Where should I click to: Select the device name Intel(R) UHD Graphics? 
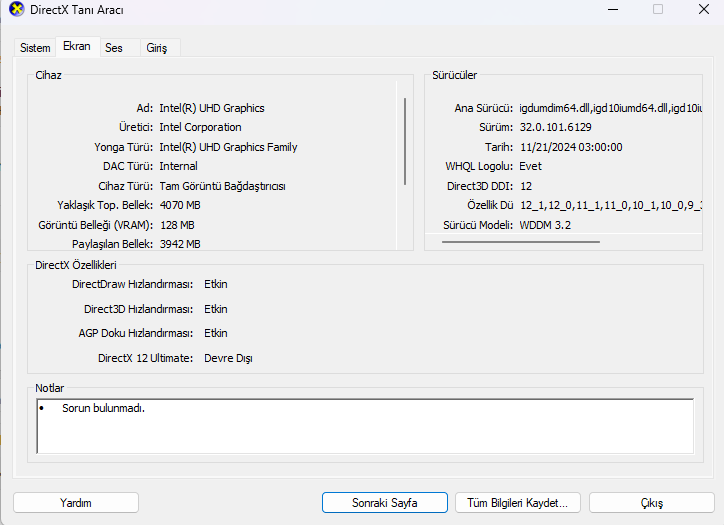212,108
